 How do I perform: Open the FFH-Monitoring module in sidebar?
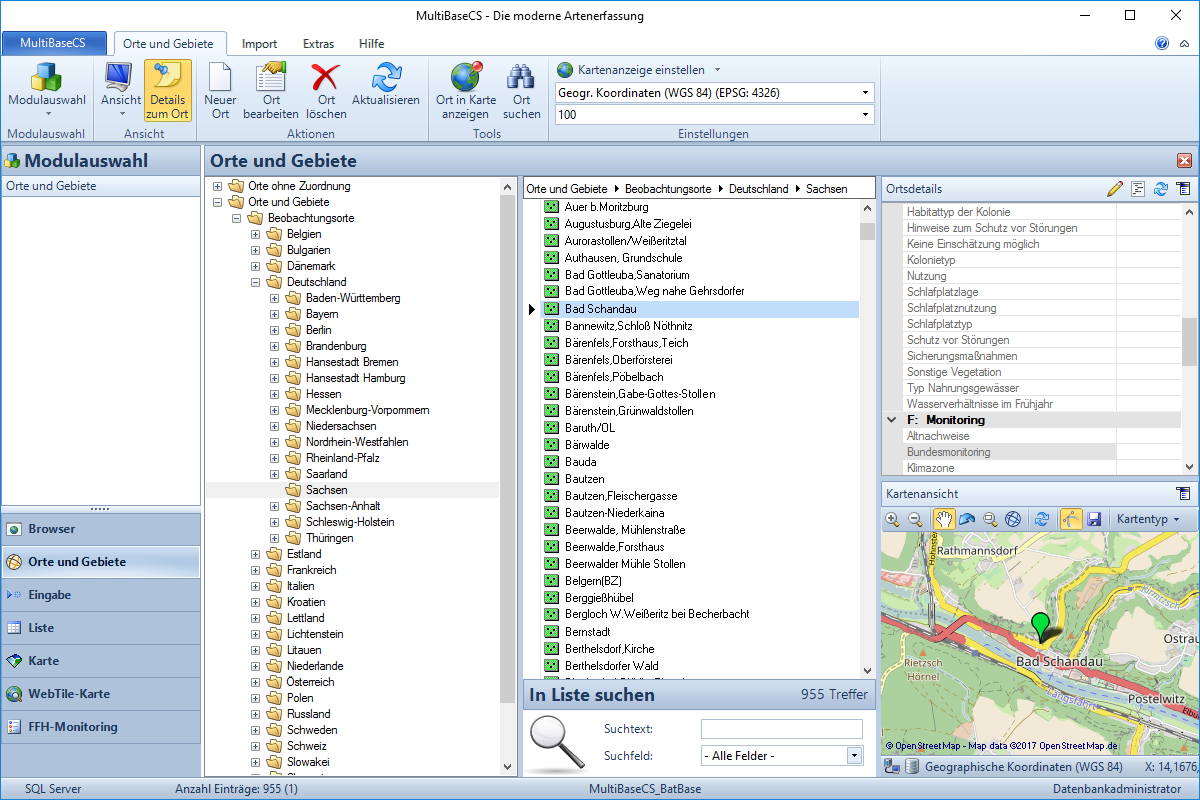tap(100, 727)
